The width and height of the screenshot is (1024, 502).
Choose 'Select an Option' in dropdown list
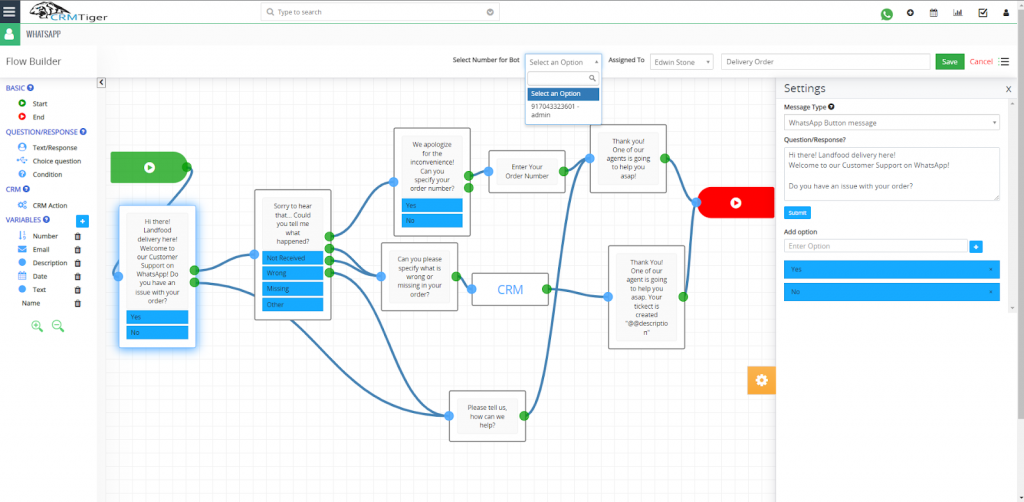click(563, 93)
